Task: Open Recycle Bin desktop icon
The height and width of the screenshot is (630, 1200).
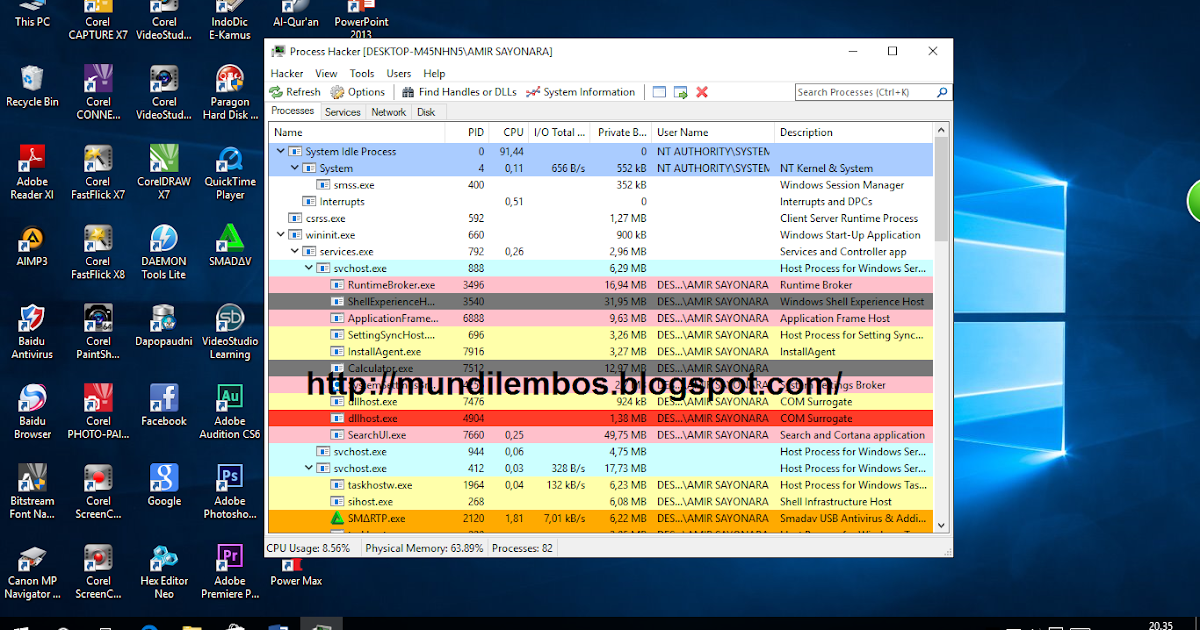Action: pyautogui.click(x=32, y=86)
